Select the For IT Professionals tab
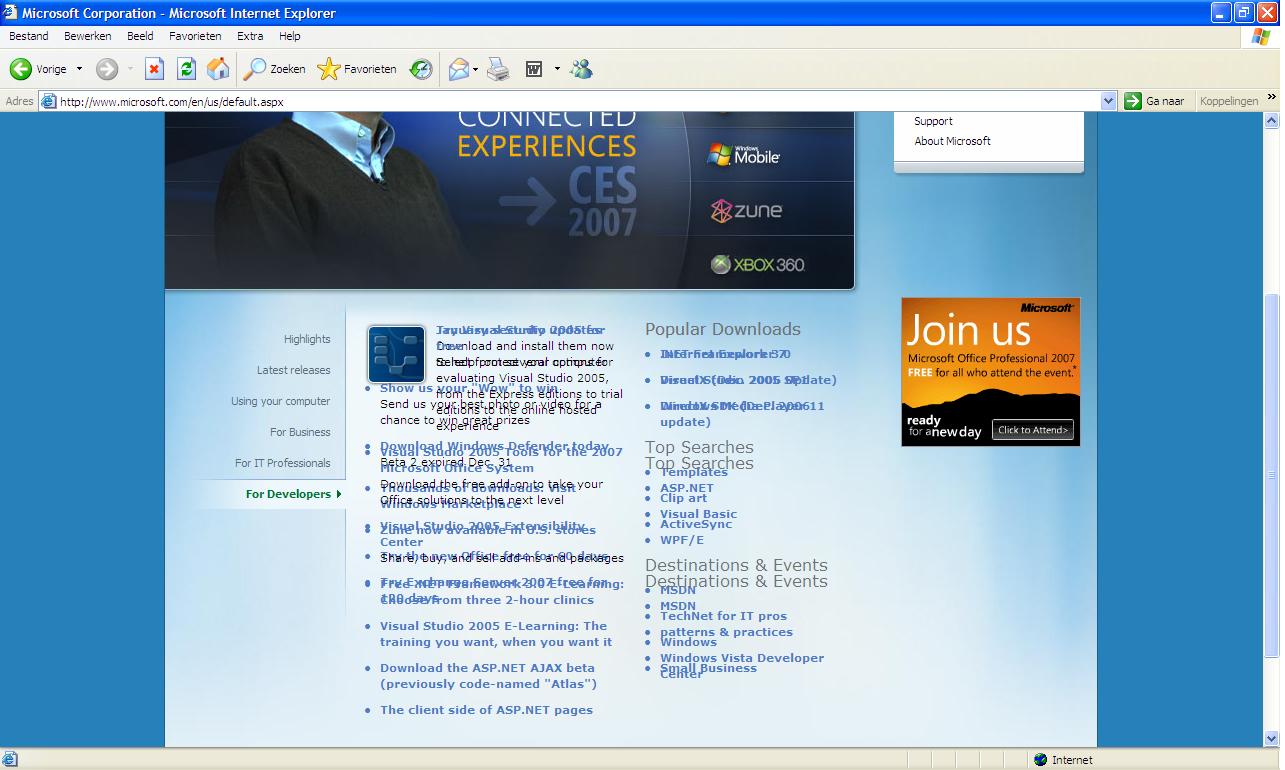The image size is (1285, 770). pyautogui.click(x=283, y=463)
